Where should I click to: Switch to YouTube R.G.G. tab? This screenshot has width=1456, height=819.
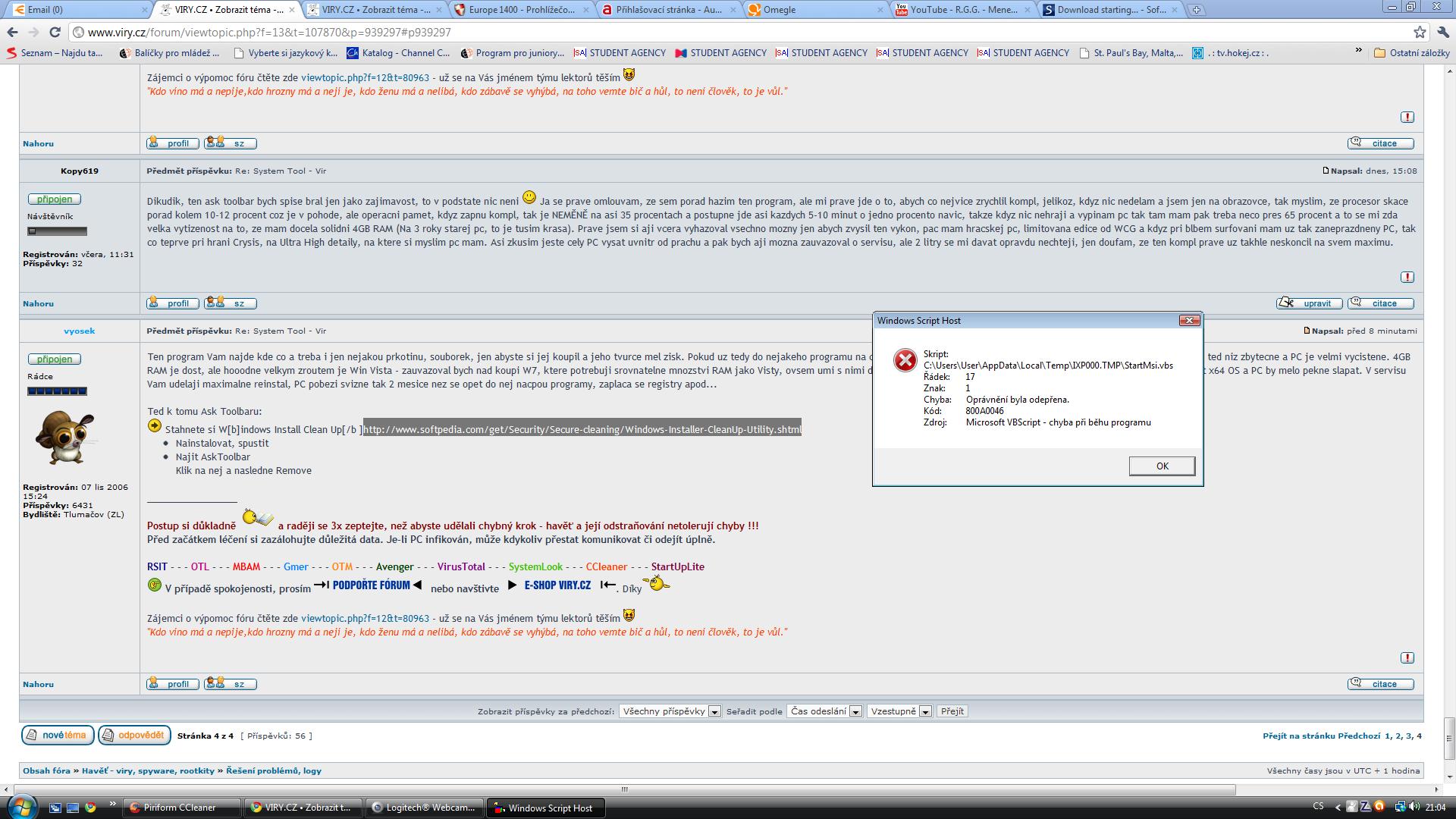pos(963,10)
